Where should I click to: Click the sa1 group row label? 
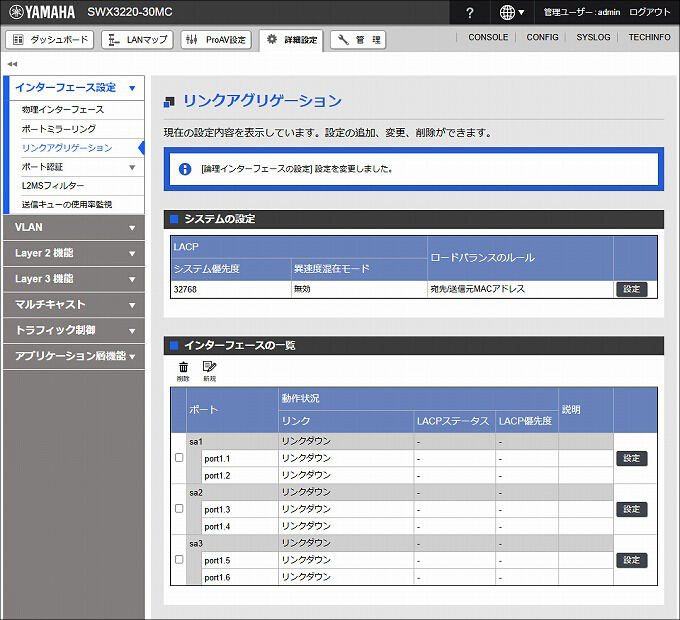[196, 442]
